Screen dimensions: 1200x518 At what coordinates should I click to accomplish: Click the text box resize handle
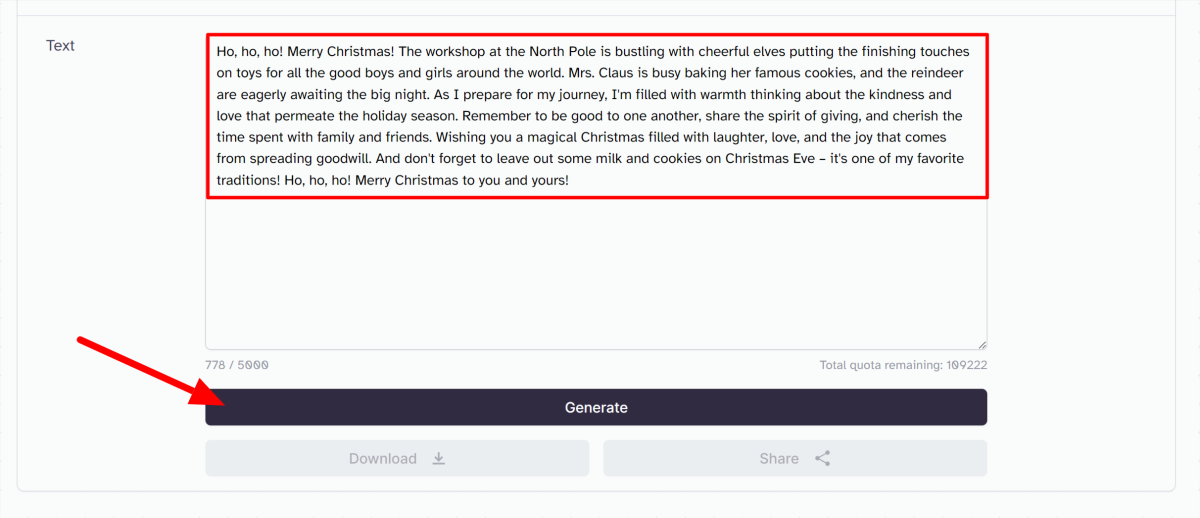click(x=982, y=344)
